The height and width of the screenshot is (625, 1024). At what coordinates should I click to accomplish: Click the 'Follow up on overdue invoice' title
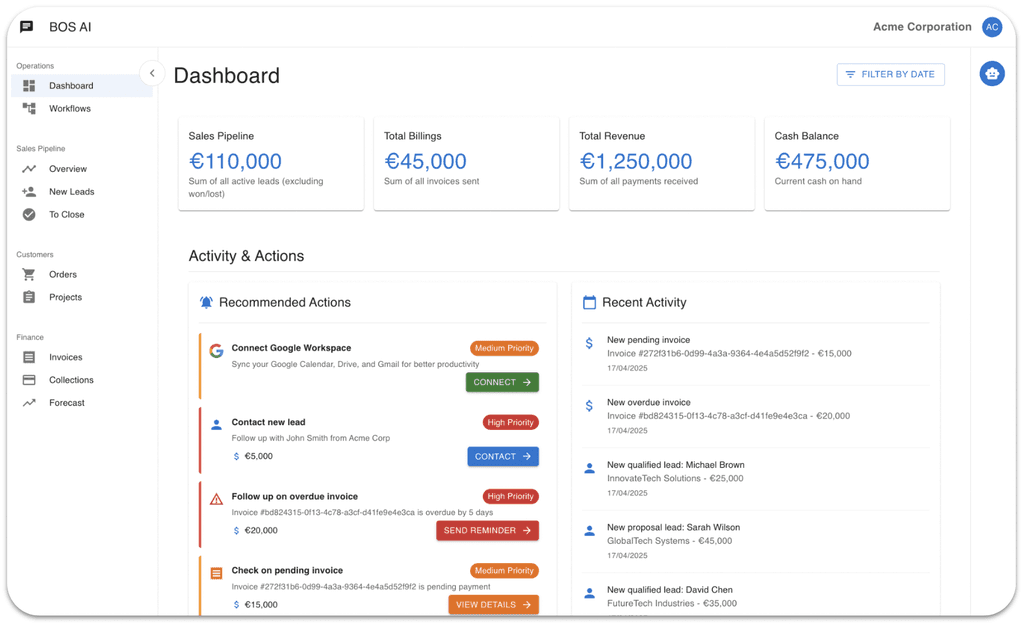point(295,496)
